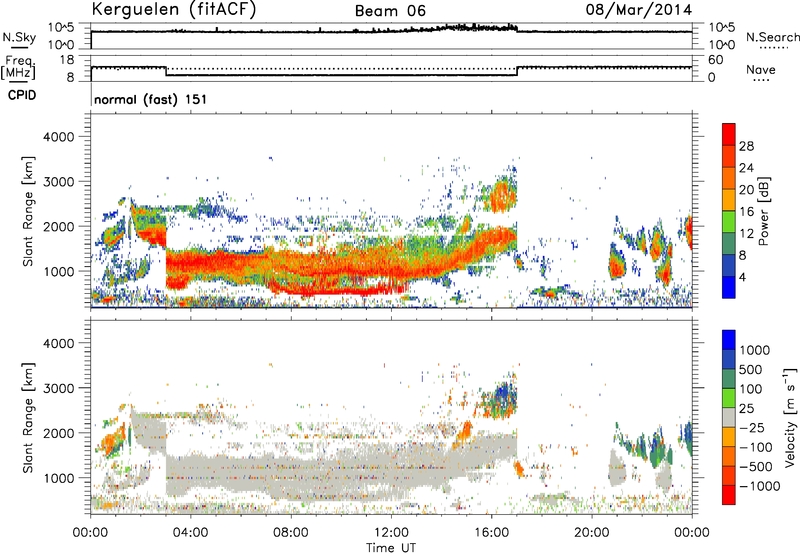Click the 'Power [dB]' colorbar label
The image size is (800, 554).
(763, 211)
